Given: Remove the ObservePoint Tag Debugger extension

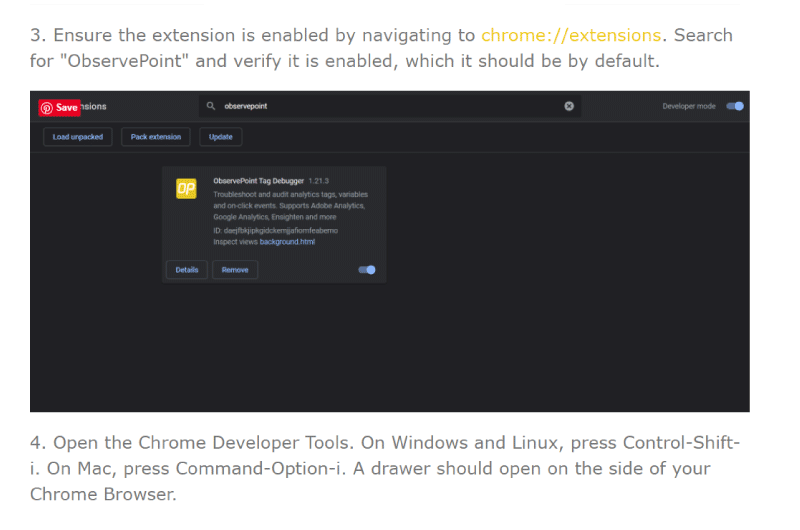Looking at the screenshot, I should [235, 270].
